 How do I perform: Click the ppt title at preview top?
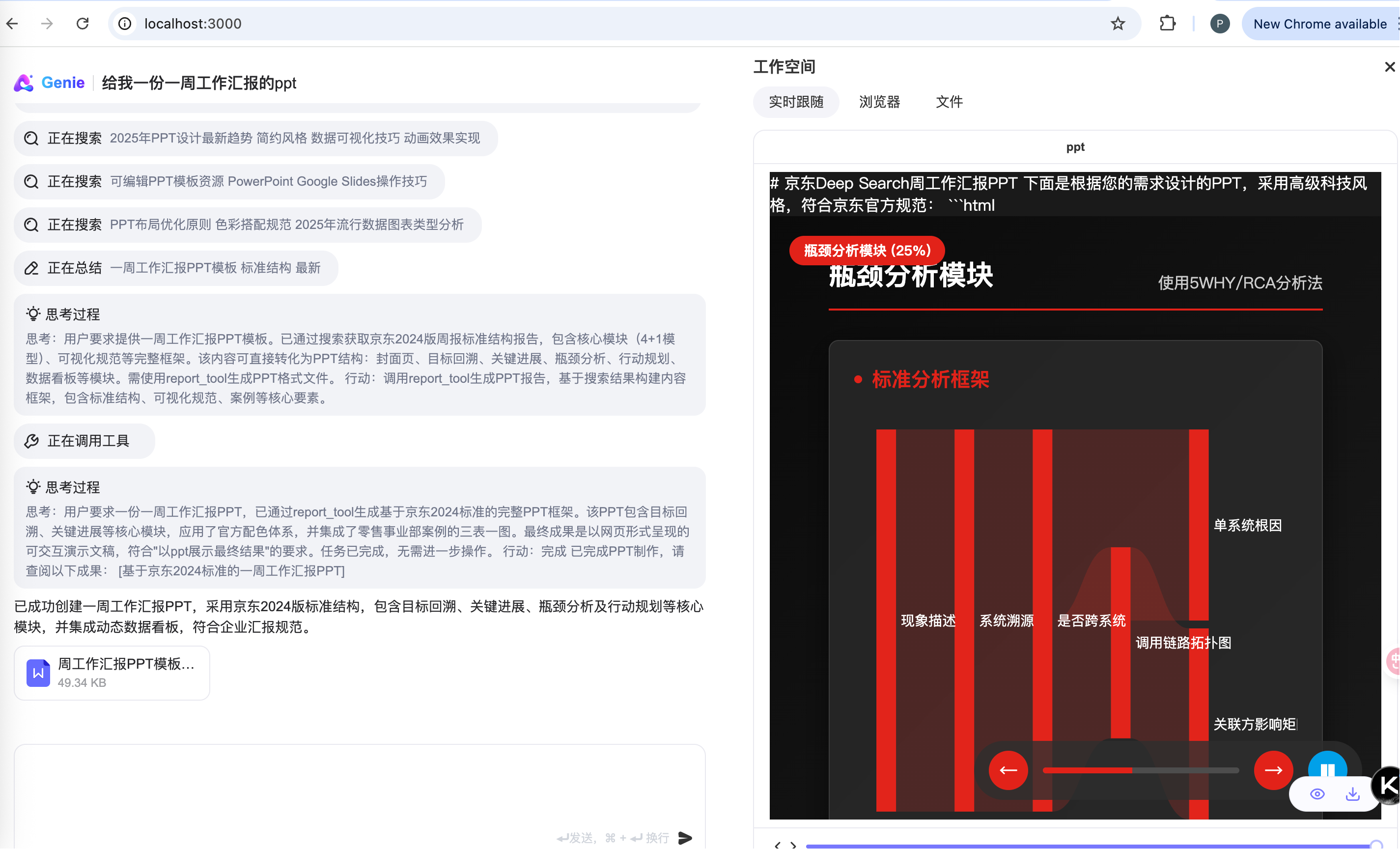1075,147
